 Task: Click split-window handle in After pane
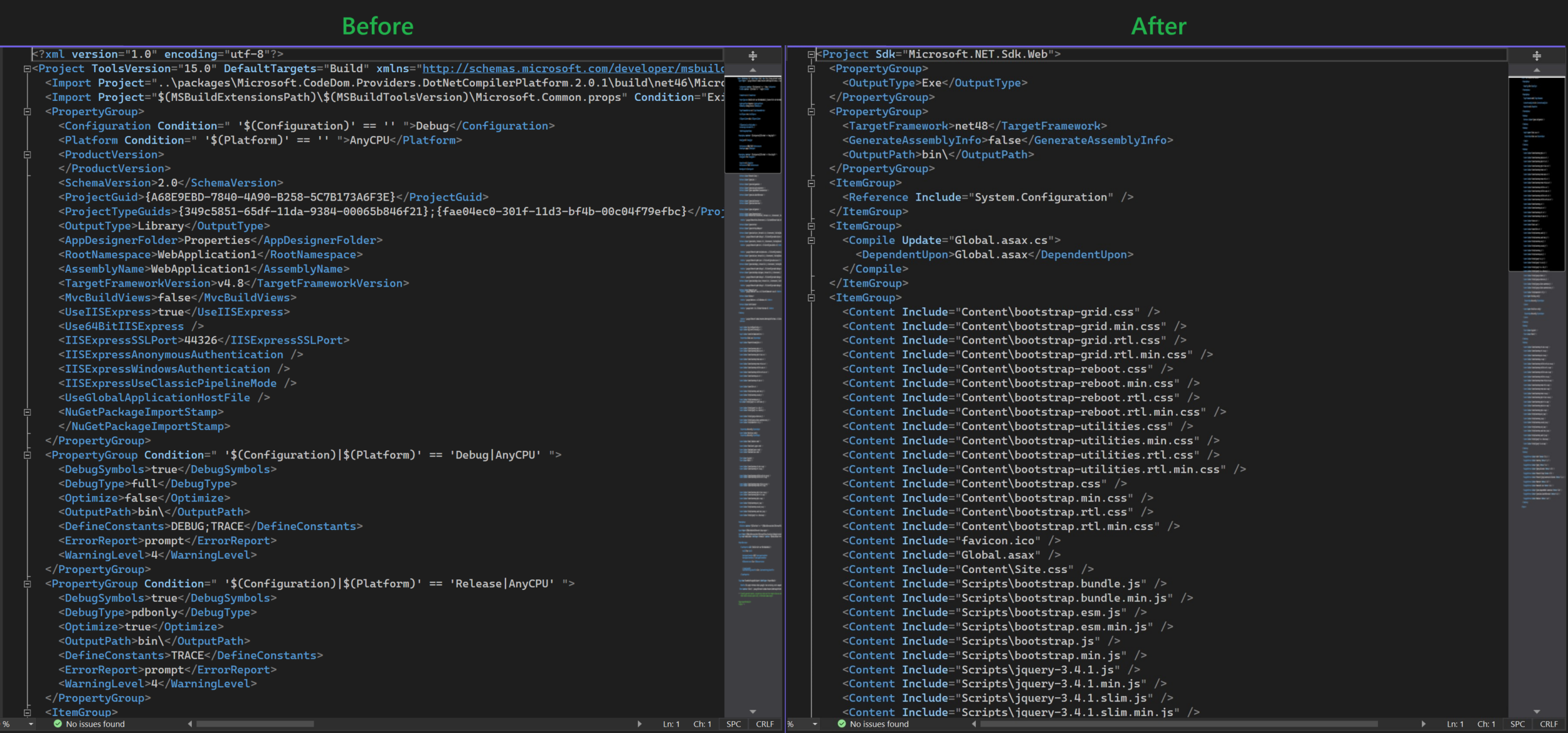(x=1537, y=55)
